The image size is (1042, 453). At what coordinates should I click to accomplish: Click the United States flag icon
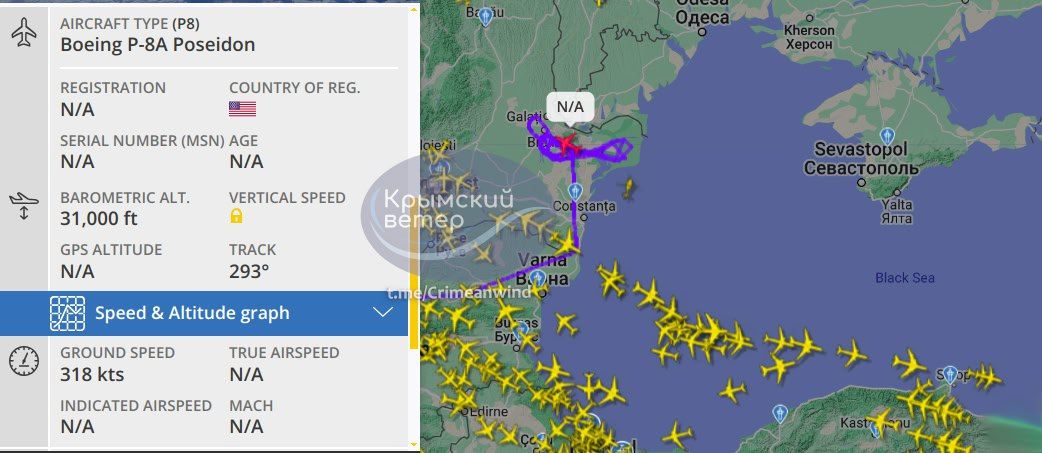click(x=243, y=109)
